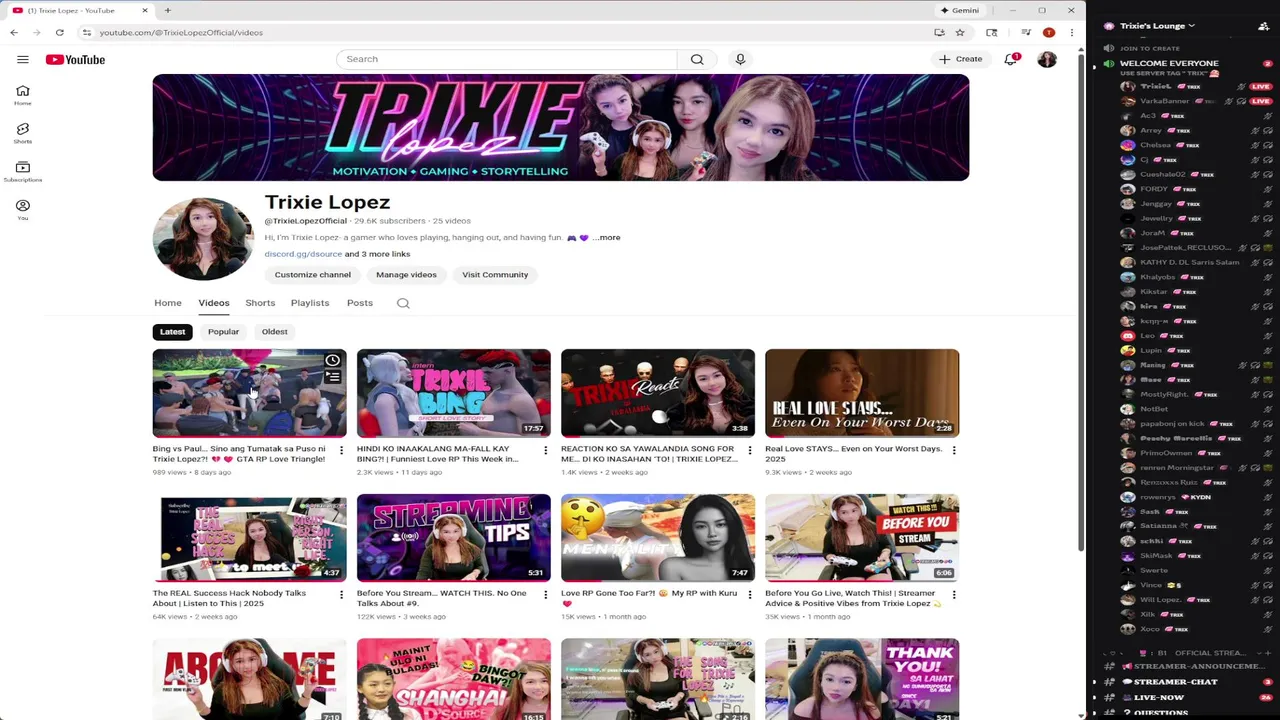This screenshot has height=720, width=1280.
Task: Click the Gemini button in Chrome
Action: pyautogui.click(x=960, y=10)
